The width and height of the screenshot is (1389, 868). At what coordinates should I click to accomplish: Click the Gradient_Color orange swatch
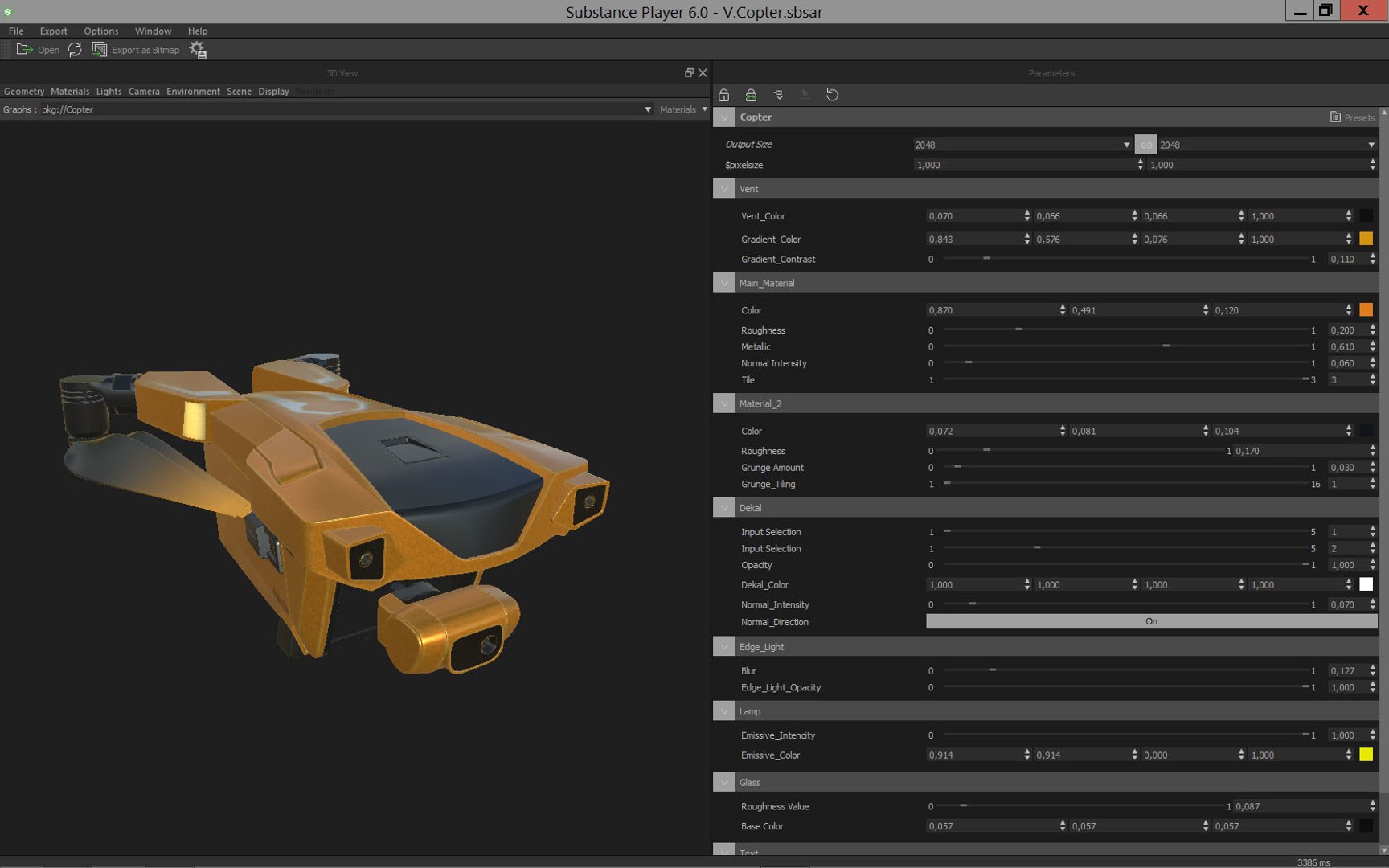point(1366,239)
